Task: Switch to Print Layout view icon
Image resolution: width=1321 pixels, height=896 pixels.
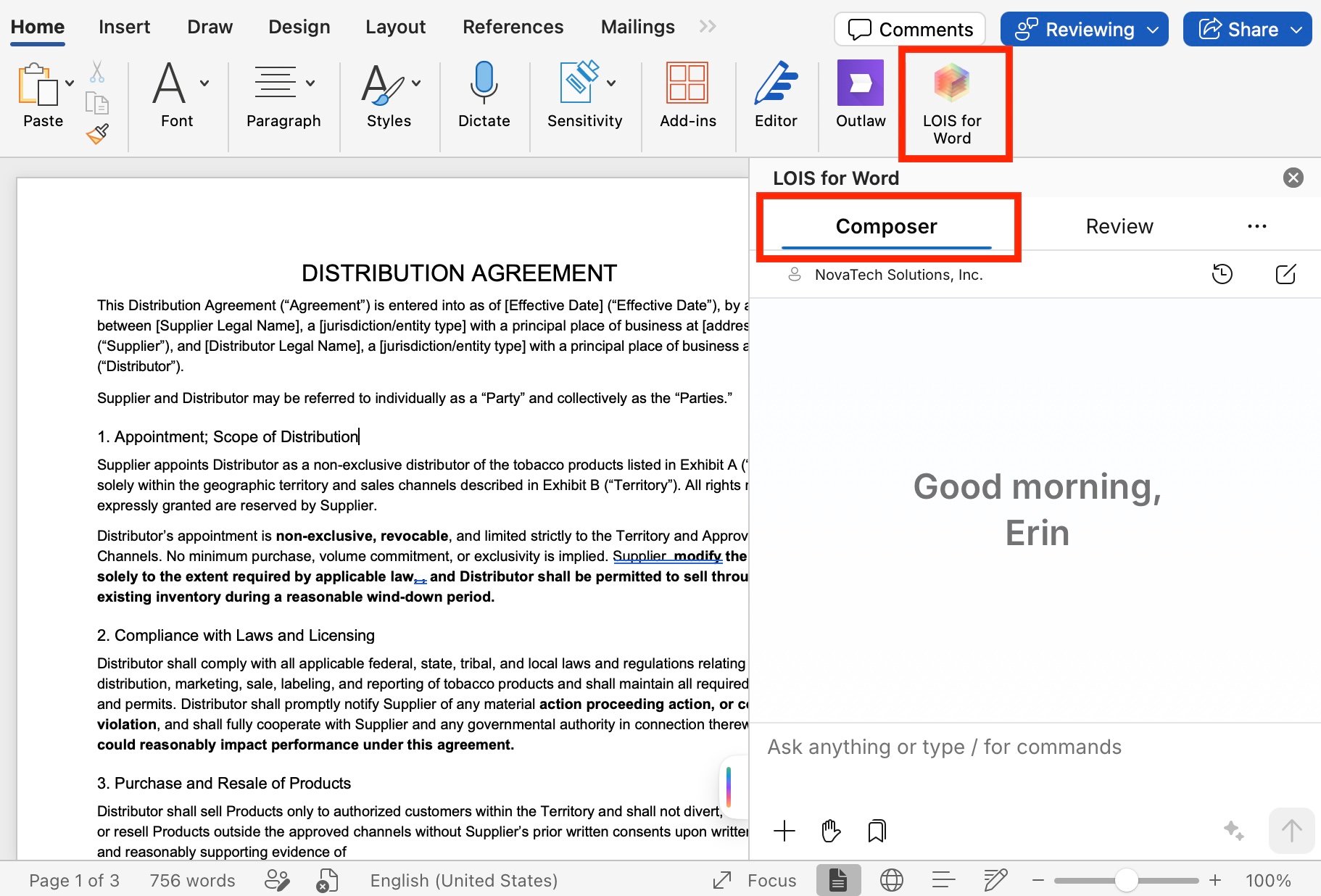Action: point(838,880)
